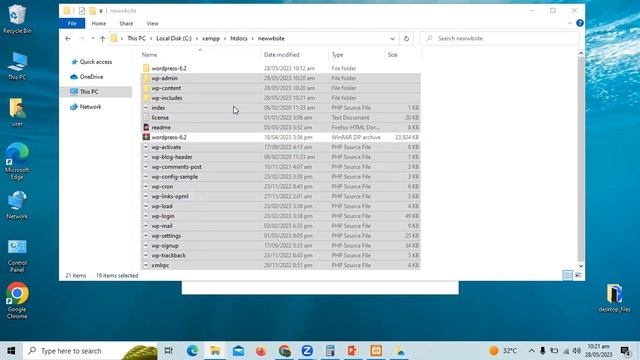Open the address bar history dropdown
The height and width of the screenshot is (360, 640).
tap(392, 38)
